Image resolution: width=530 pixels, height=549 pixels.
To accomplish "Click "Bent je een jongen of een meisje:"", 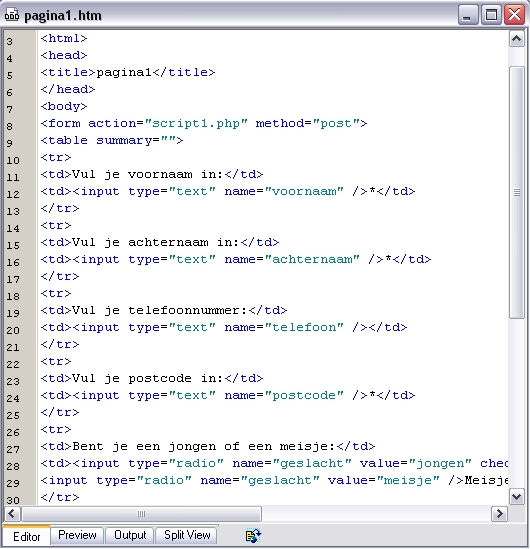I will (x=204, y=446).
